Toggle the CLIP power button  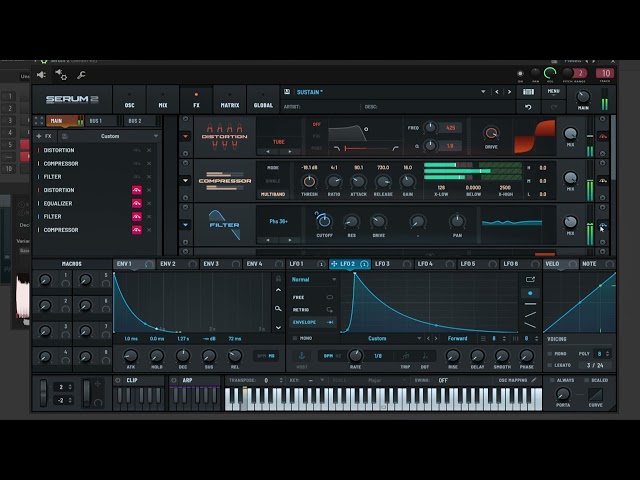click(x=118, y=380)
